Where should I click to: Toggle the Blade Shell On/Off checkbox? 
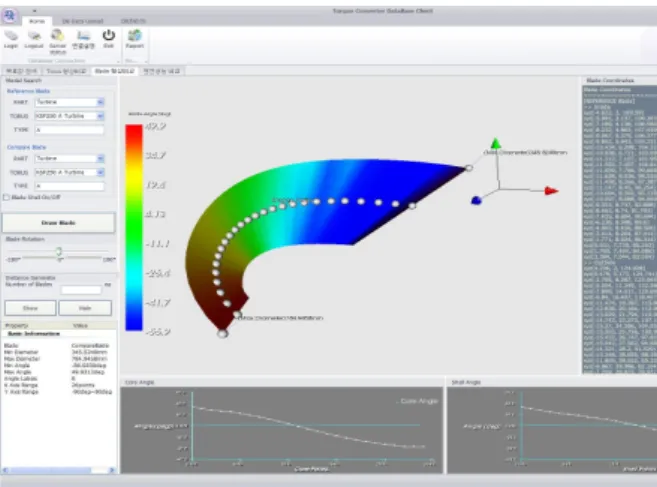tap(6, 197)
